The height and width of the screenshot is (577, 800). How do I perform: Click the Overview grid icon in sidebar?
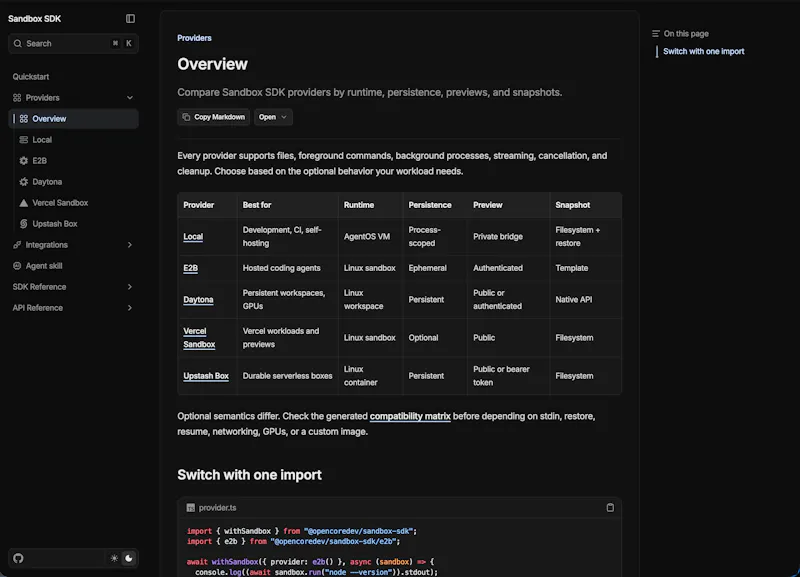click(x=23, y=119)
